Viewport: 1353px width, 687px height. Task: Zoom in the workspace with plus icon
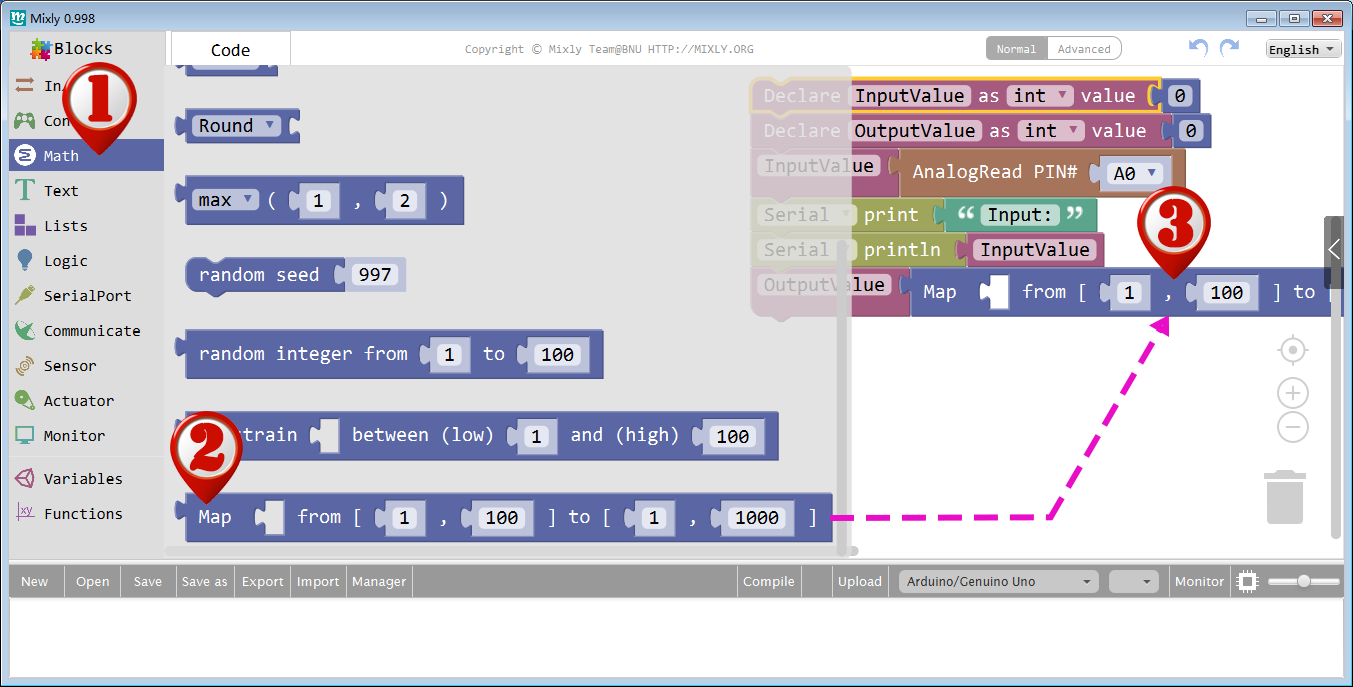click(x=1293, y=393)
